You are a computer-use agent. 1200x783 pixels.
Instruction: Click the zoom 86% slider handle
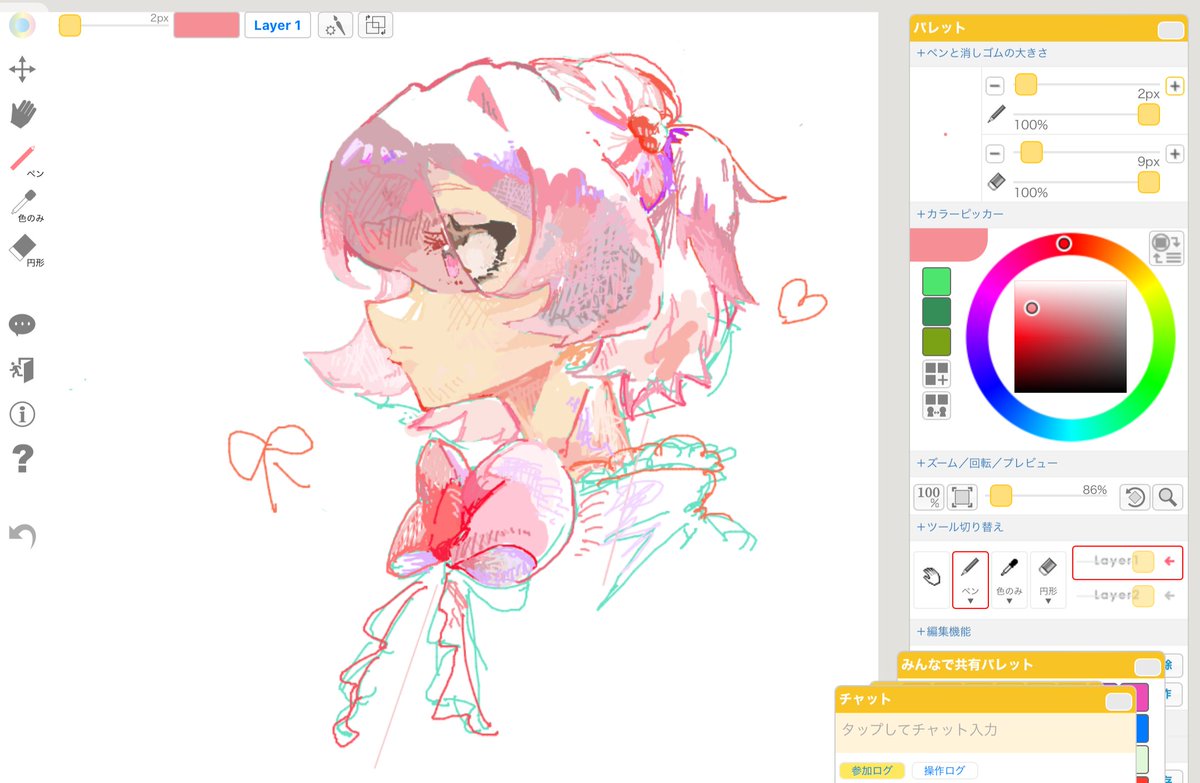pyautogui.click(x=1001, y=495)
